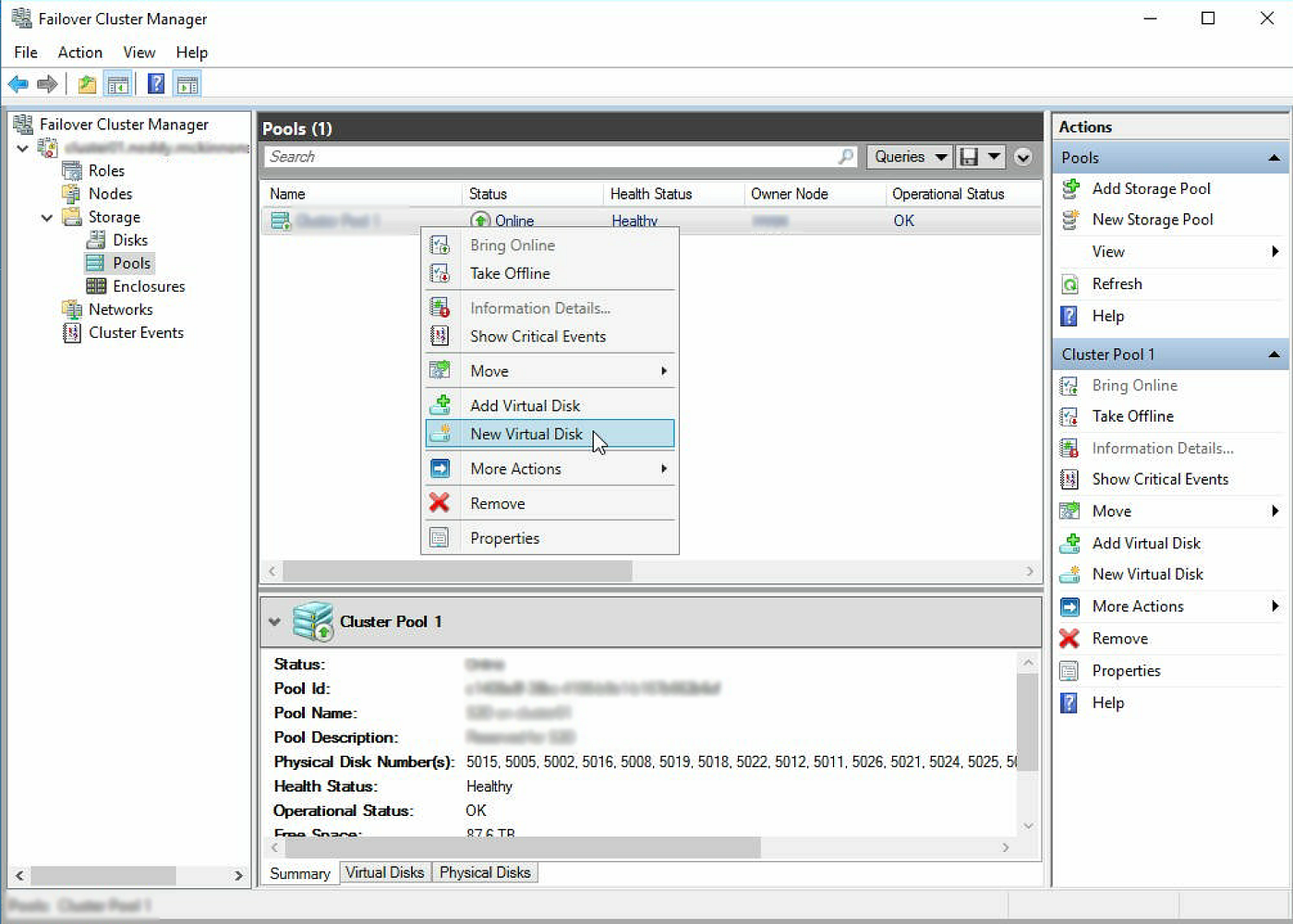Click the details panel vertical scrollbar thumb

pyautogui.click(x=1028, y=722)
